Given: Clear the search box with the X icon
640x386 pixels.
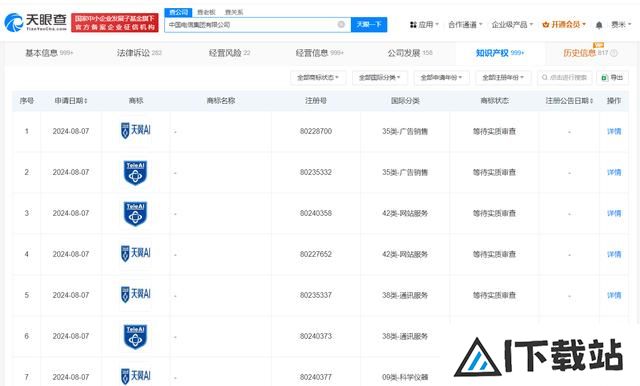Looking at the screenshot, I should pyautogui.click(x=341, y=24).
